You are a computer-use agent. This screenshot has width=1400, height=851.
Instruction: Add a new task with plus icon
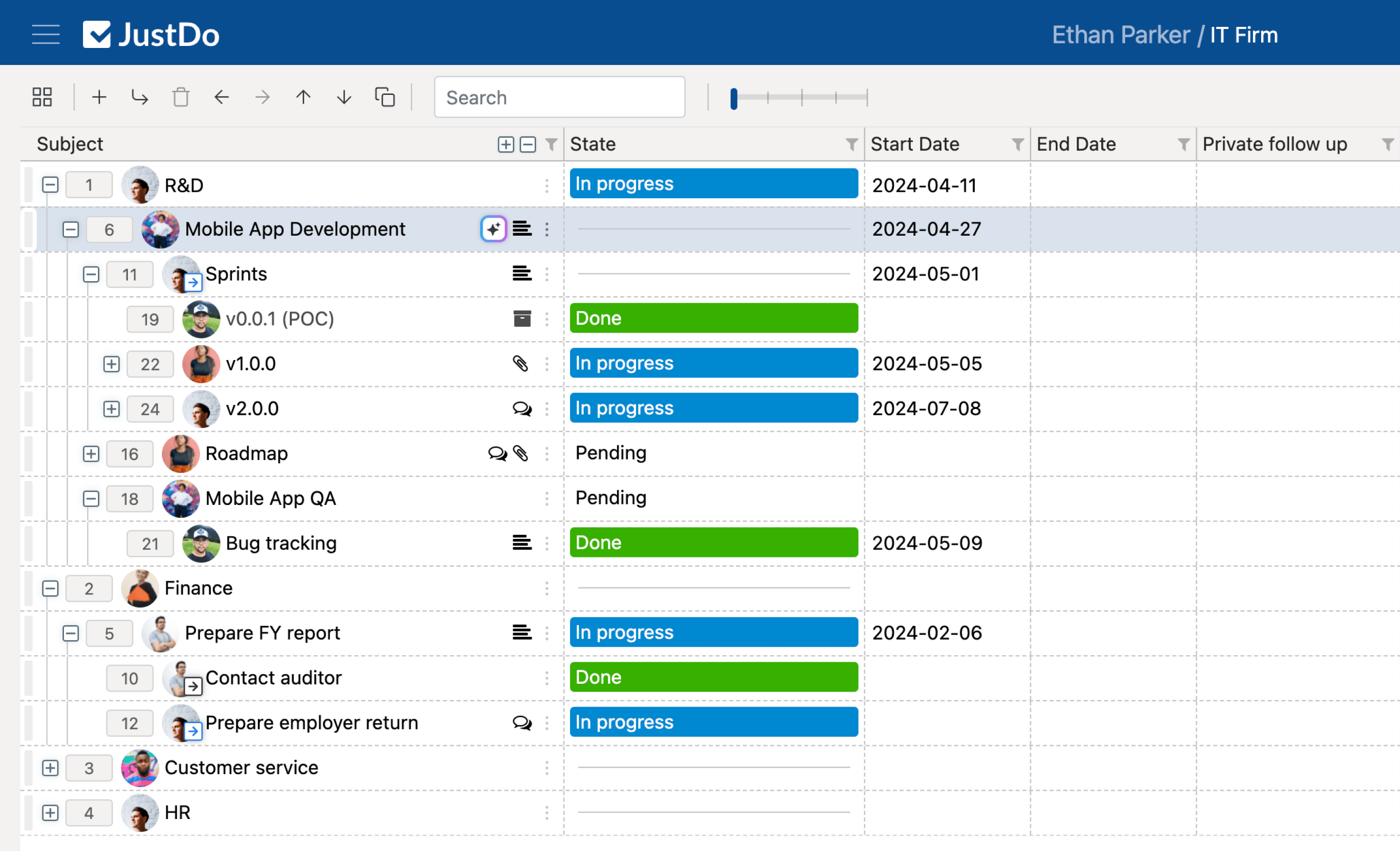pos(99,97)
